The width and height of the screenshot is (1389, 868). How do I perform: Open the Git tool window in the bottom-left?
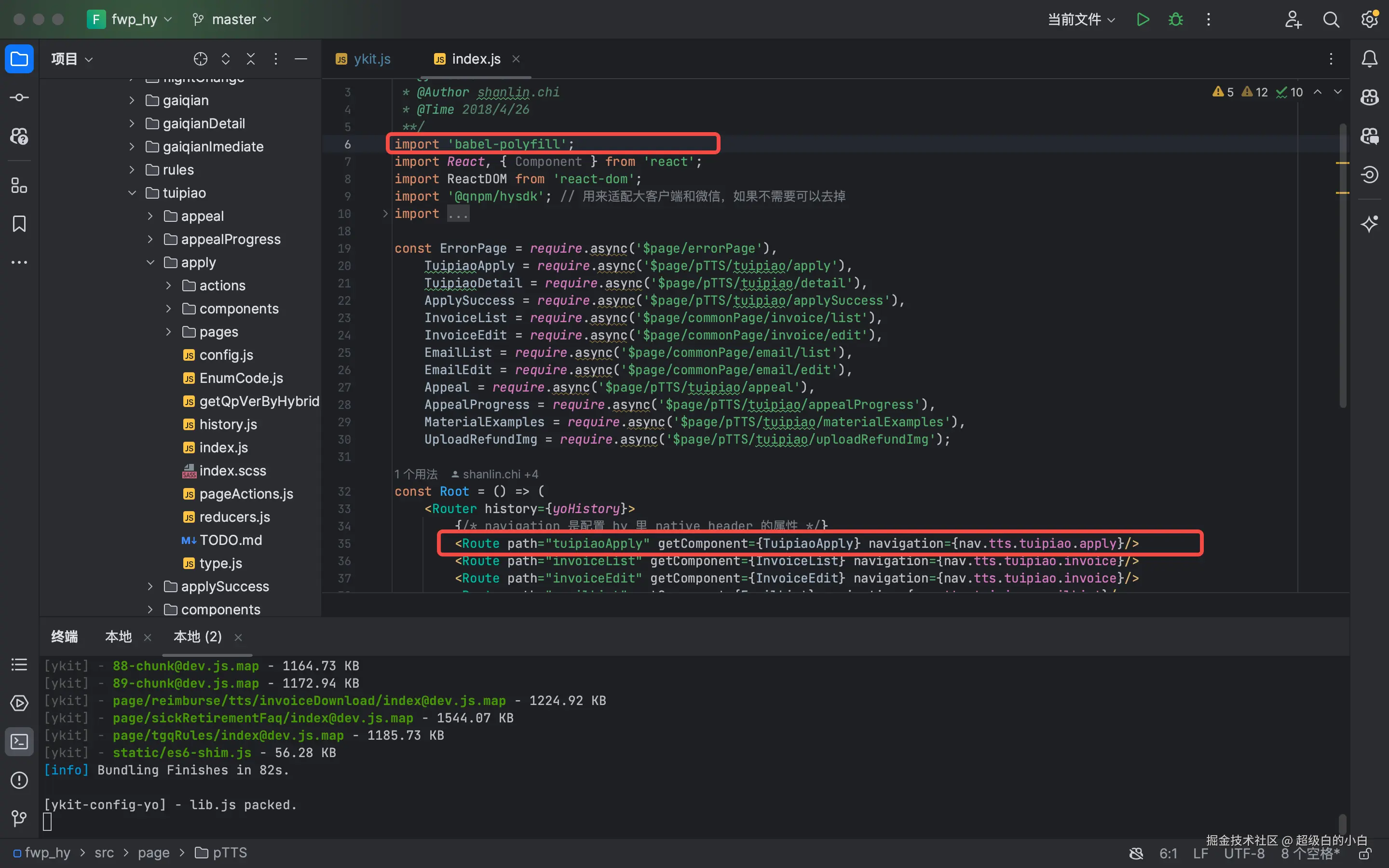[x=19, y=817]
